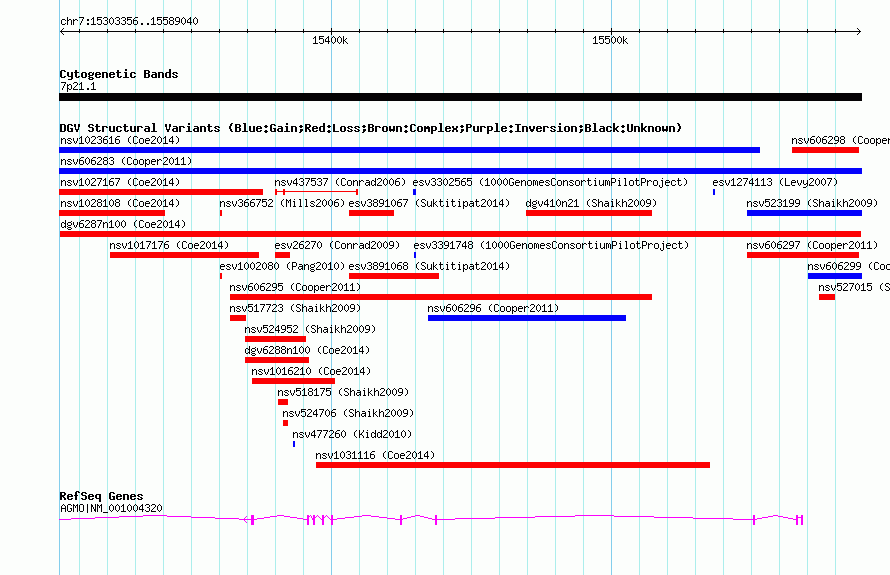890x575 pixels.
Task: Open the nsv366752 (Mills2006) label
Action: click(282, 203)
